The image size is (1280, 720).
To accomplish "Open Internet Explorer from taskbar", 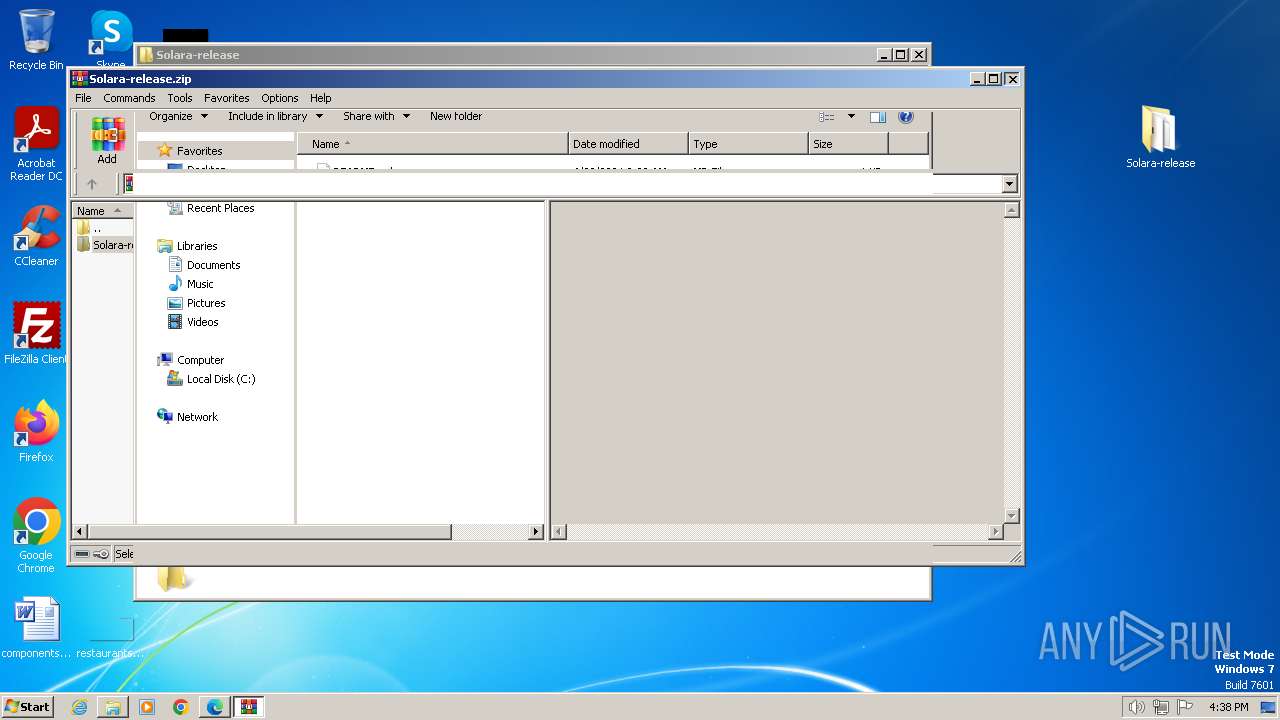I will coord(79,707).
